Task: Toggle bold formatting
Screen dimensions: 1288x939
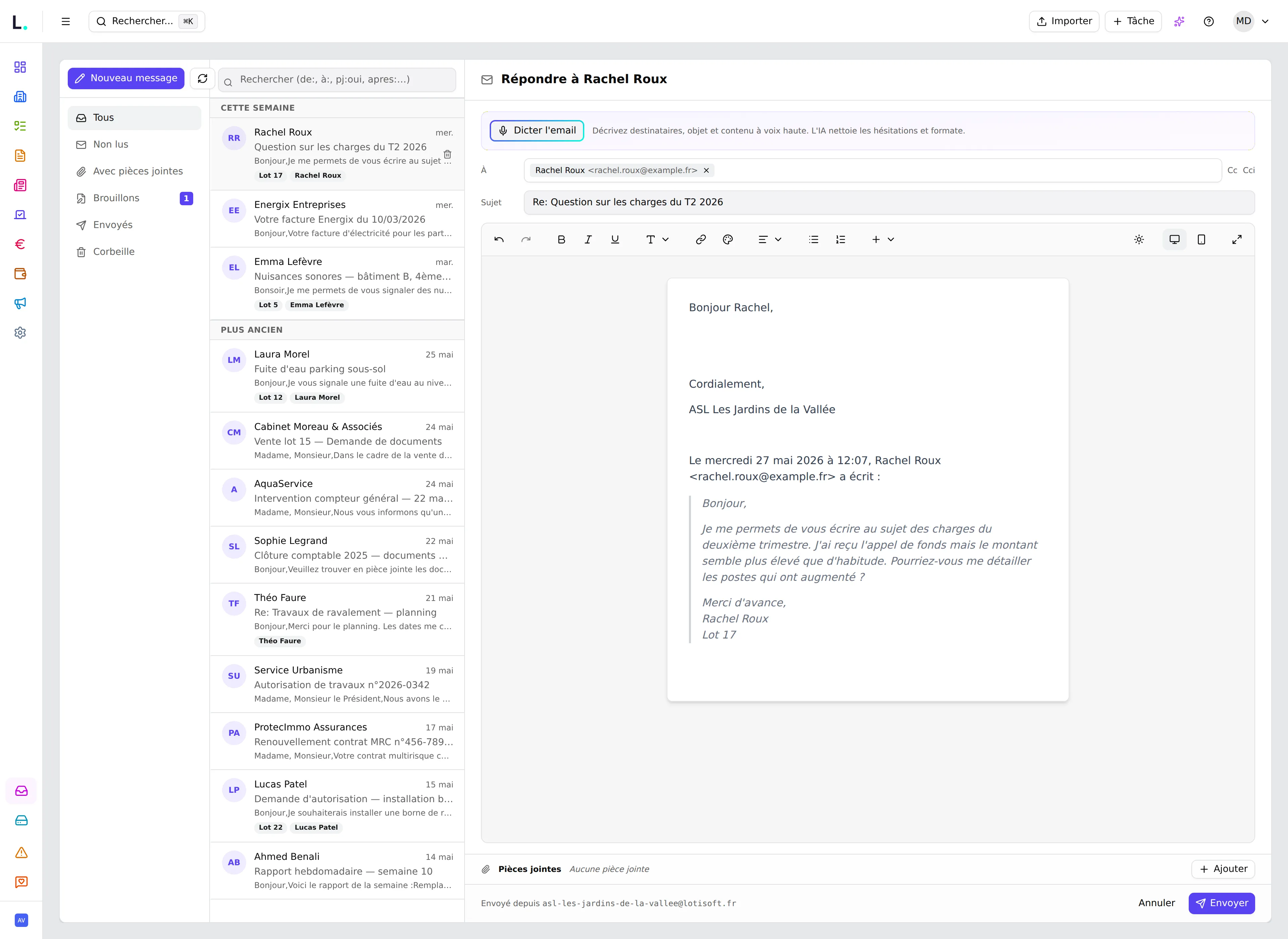Action: tap(561, 239)
